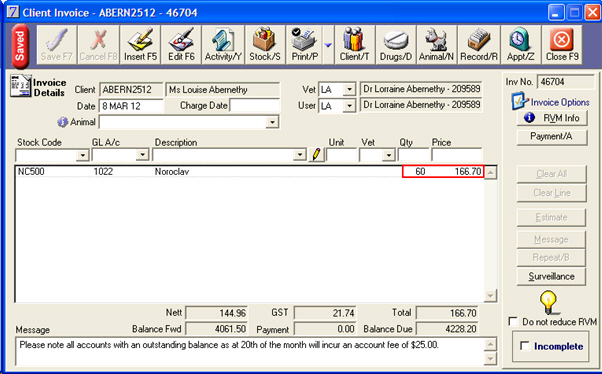This screenshot has width=602, height=374.
Task: Click the Price entry field
Action: pos(456,155)
